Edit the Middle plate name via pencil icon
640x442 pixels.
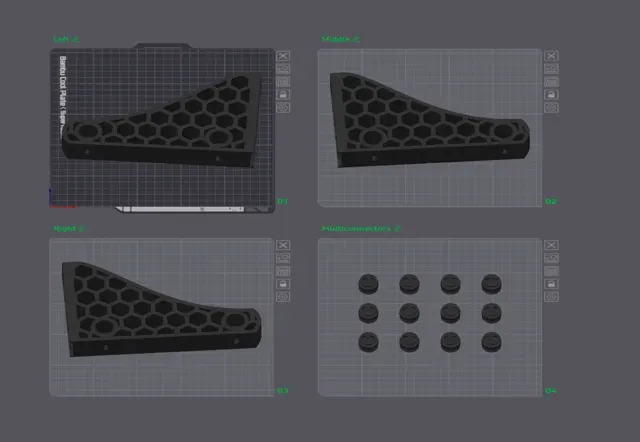(356, 39)
